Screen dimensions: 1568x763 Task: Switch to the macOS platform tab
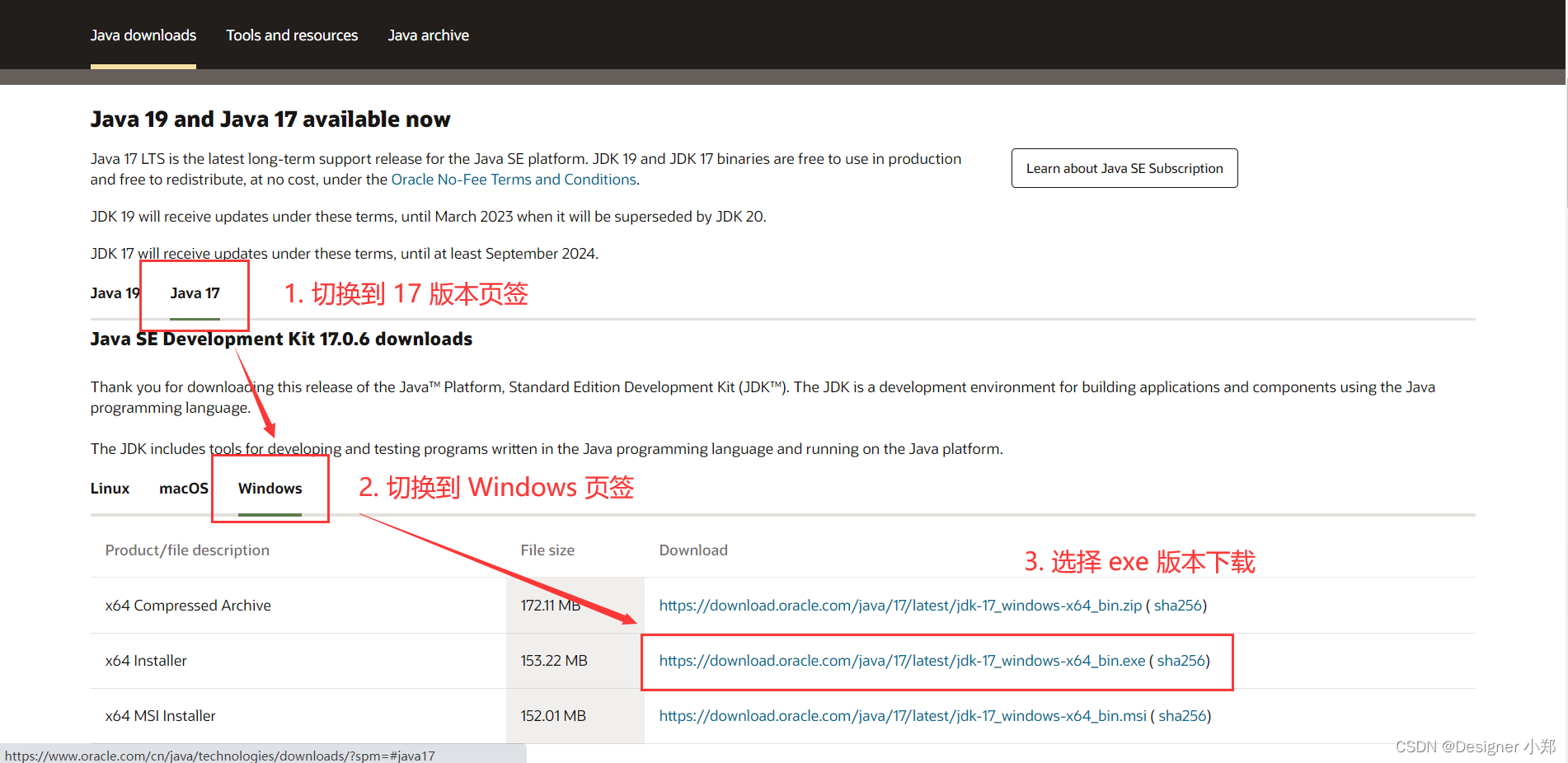coord(184,489)
